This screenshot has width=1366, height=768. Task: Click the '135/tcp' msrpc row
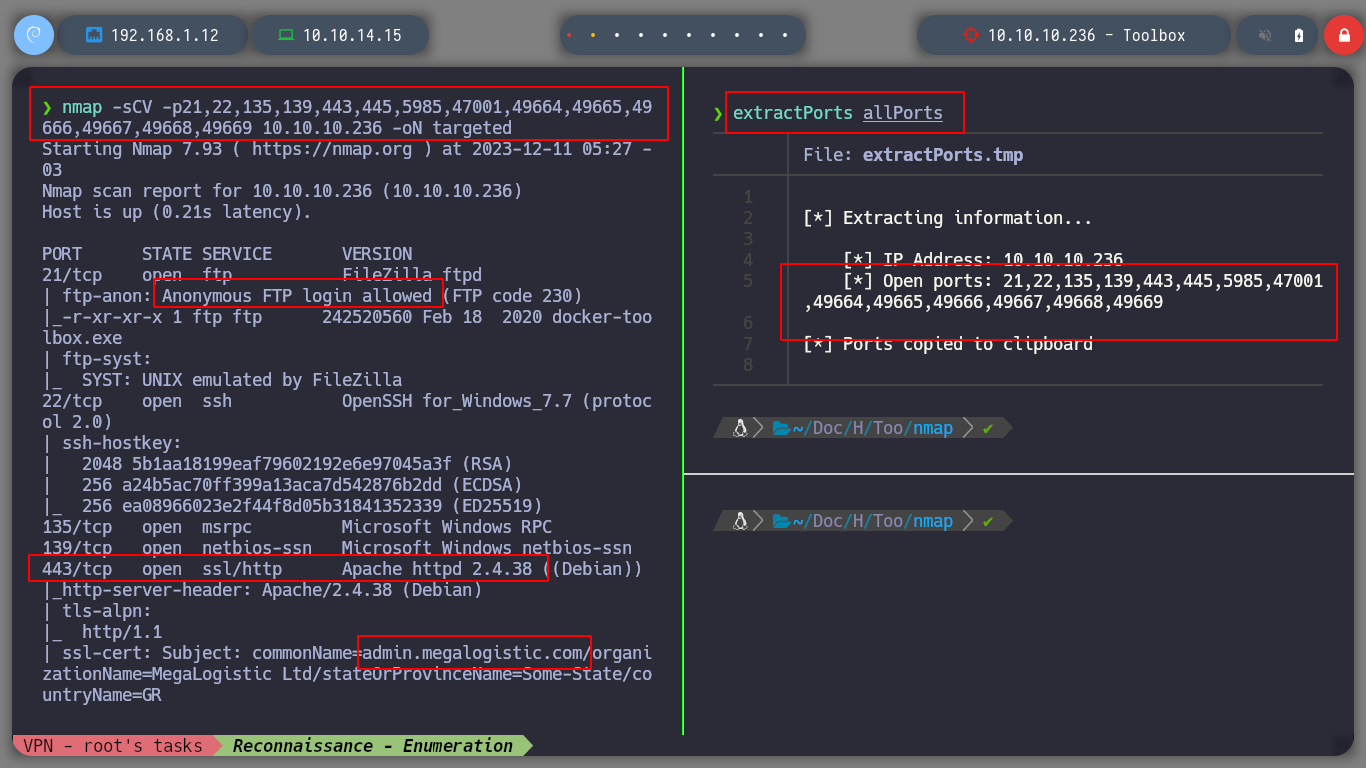[297, 527]
